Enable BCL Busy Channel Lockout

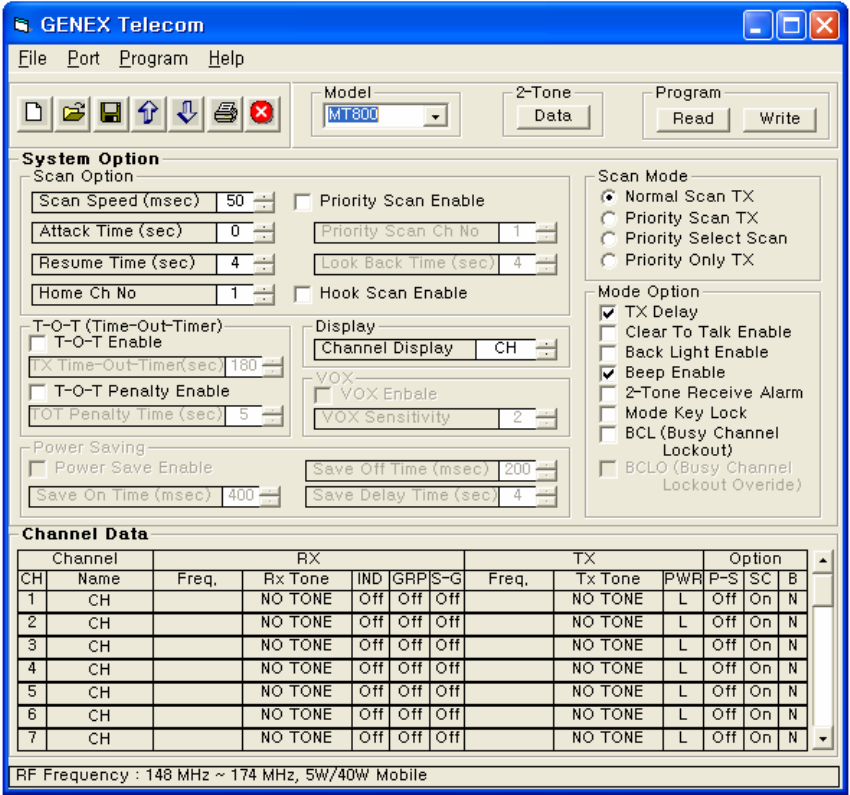click(x=608, y=434)
